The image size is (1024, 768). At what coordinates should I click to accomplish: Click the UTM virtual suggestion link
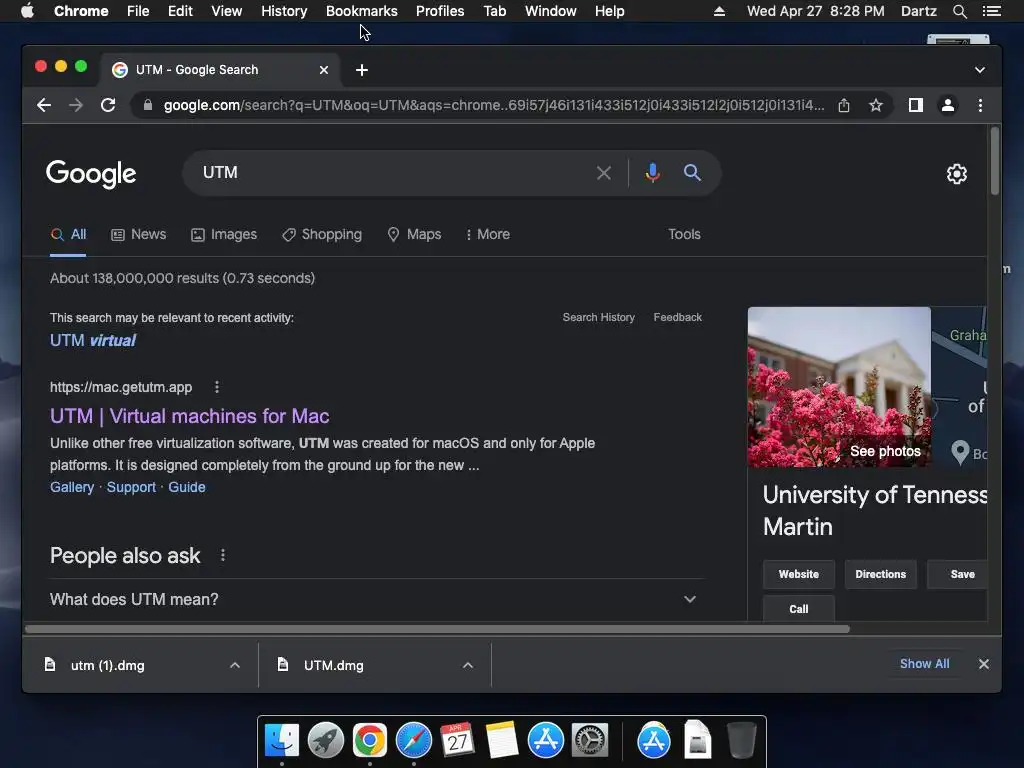(x=93, y=340)
